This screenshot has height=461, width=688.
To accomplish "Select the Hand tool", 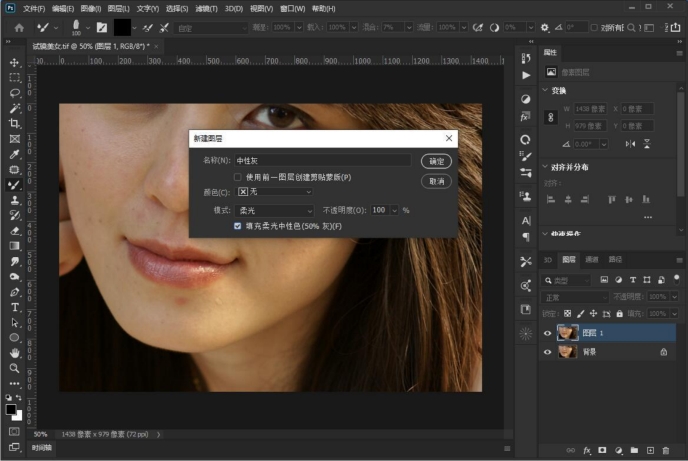I will [x=14, y=353].
